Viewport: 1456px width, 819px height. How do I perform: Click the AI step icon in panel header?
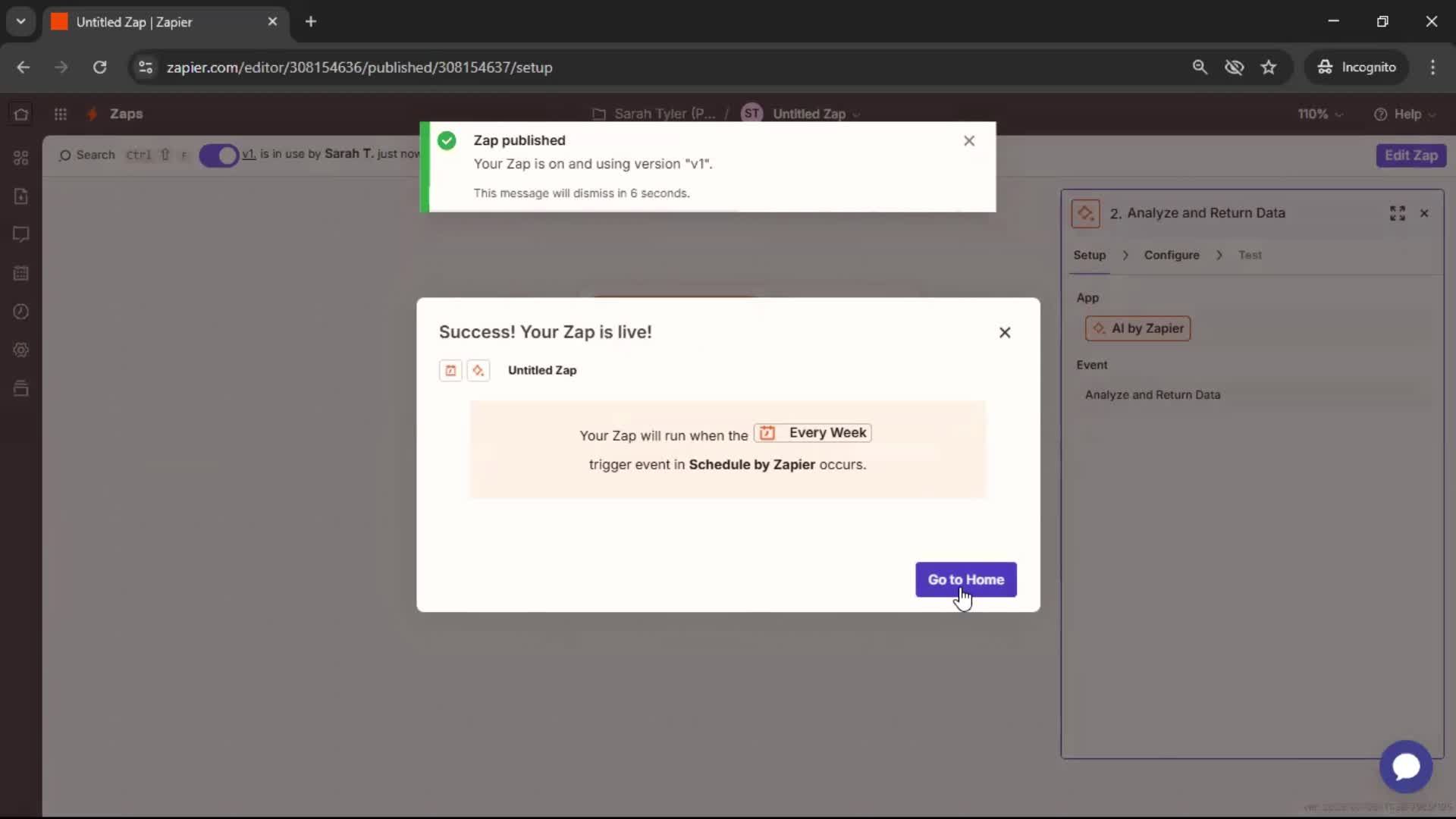[1085, 213]
